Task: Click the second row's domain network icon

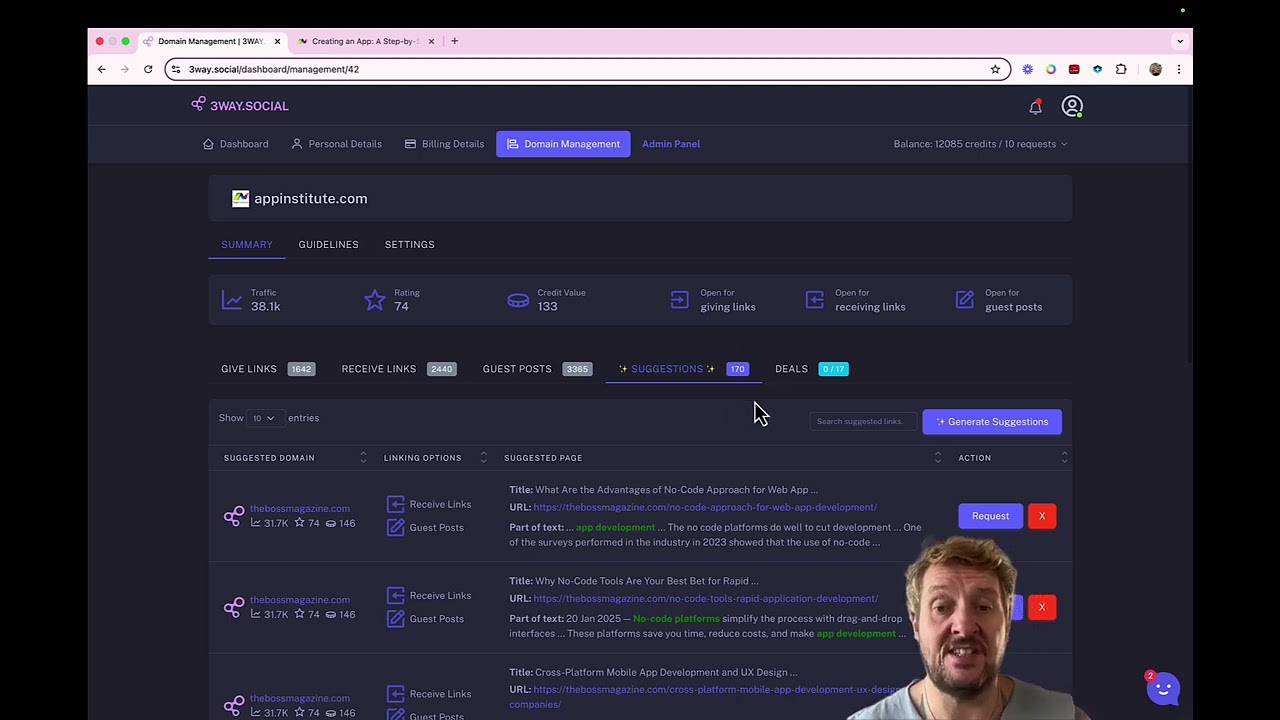Action: pyautogui.click(x=234, y=607)
